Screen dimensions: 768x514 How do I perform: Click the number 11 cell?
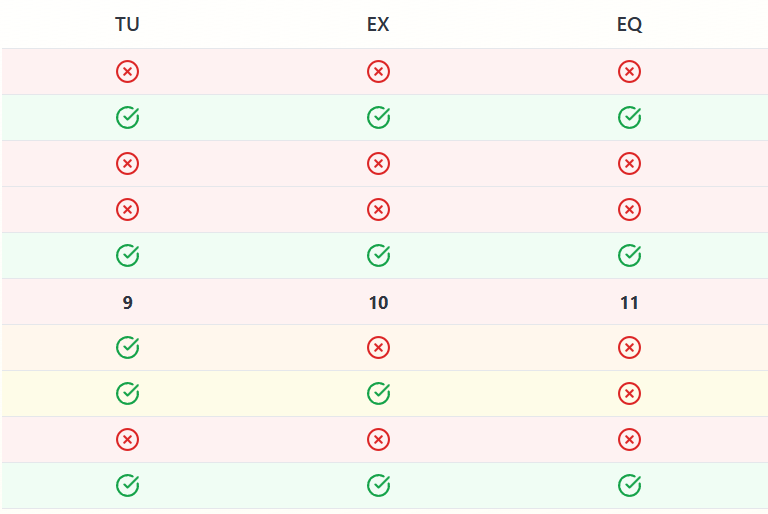tap(629, 302)
